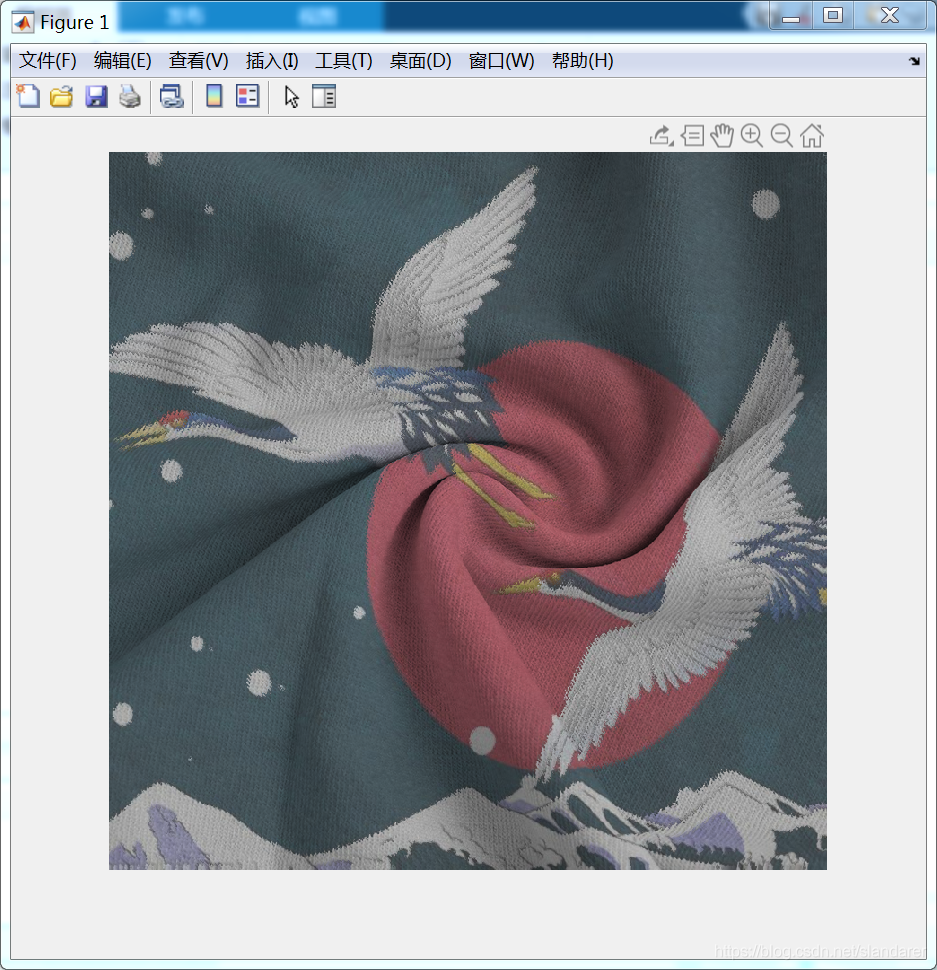Click the Link Plot icon
This screenshot has height=970, width=937.
(x=171, y=97)
